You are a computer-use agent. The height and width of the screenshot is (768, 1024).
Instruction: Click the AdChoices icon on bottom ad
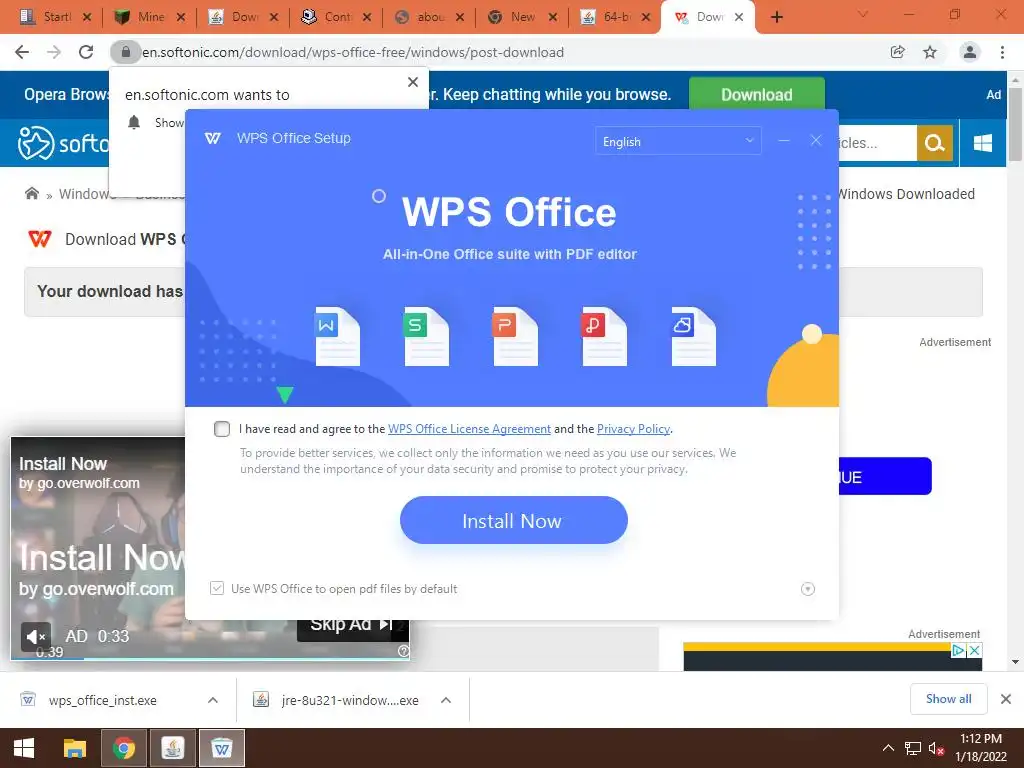(959, 650)
